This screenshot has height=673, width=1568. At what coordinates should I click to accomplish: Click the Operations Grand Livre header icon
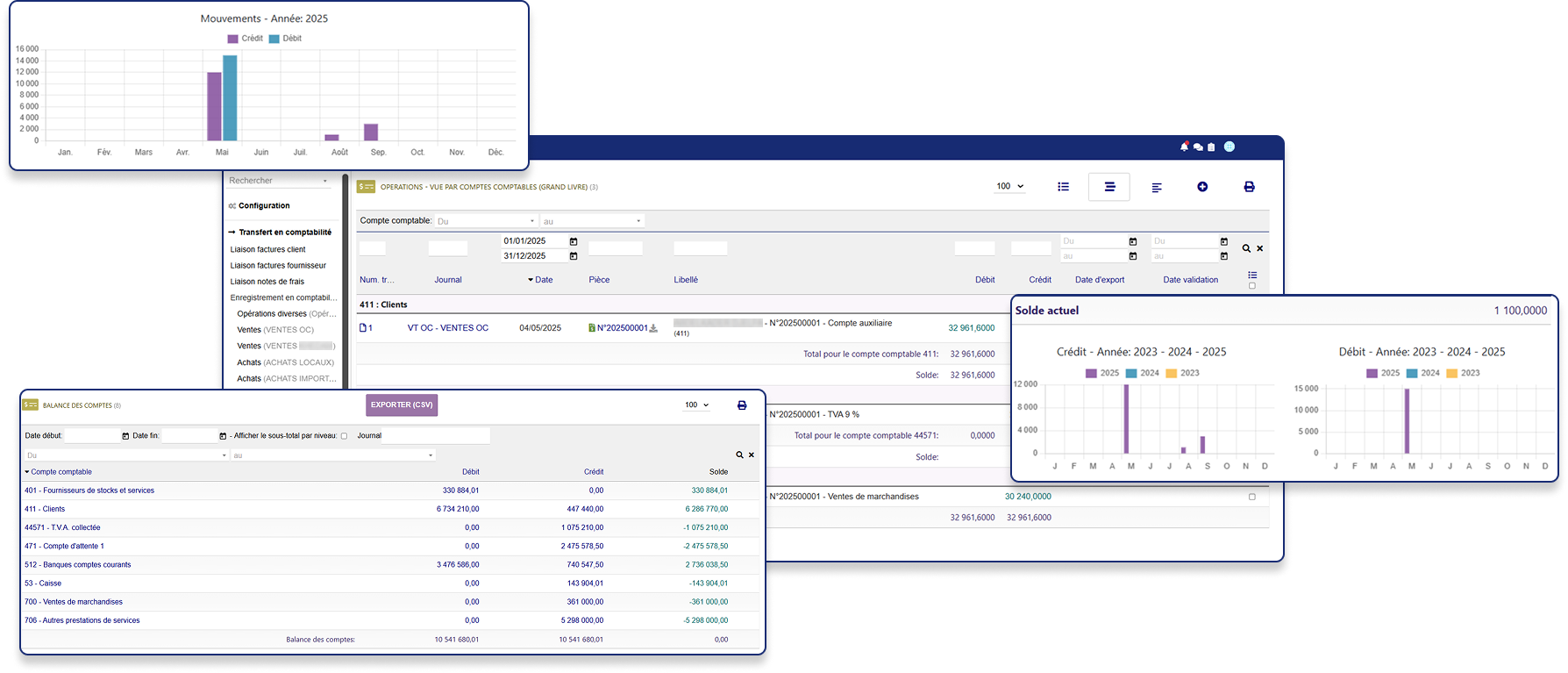click(366, 187)
